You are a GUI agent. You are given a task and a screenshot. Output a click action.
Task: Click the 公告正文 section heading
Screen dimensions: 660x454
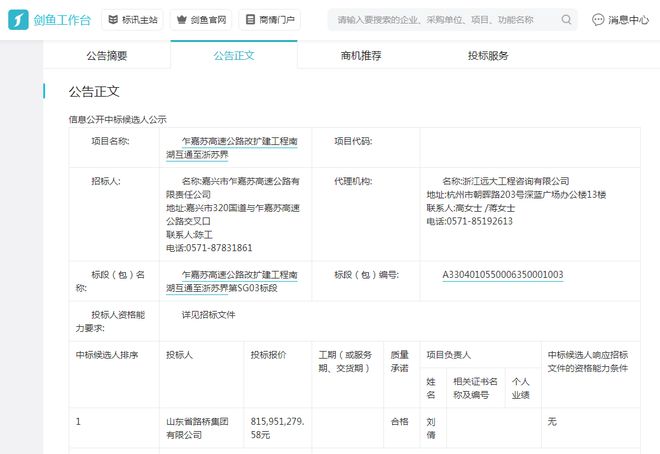tap(94, 91)
